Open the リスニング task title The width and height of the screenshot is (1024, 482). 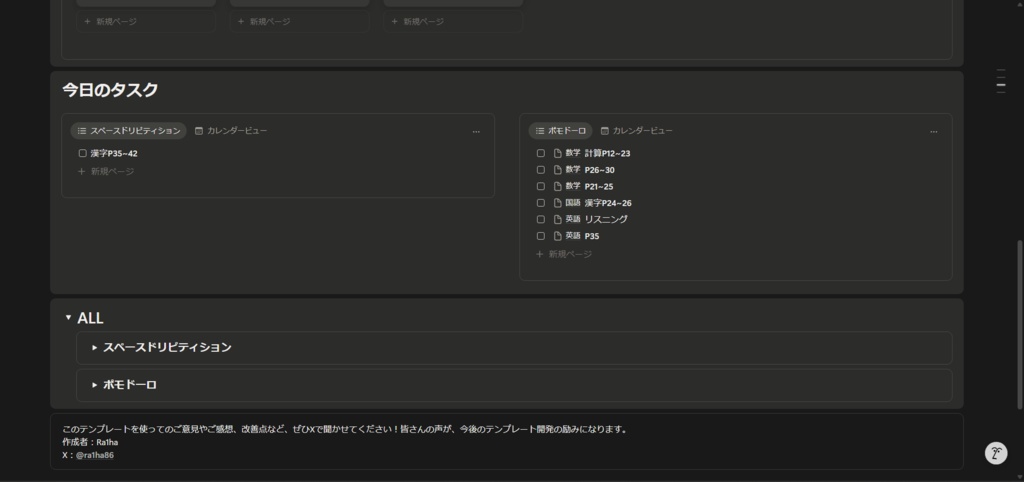[x=606, y=219]
